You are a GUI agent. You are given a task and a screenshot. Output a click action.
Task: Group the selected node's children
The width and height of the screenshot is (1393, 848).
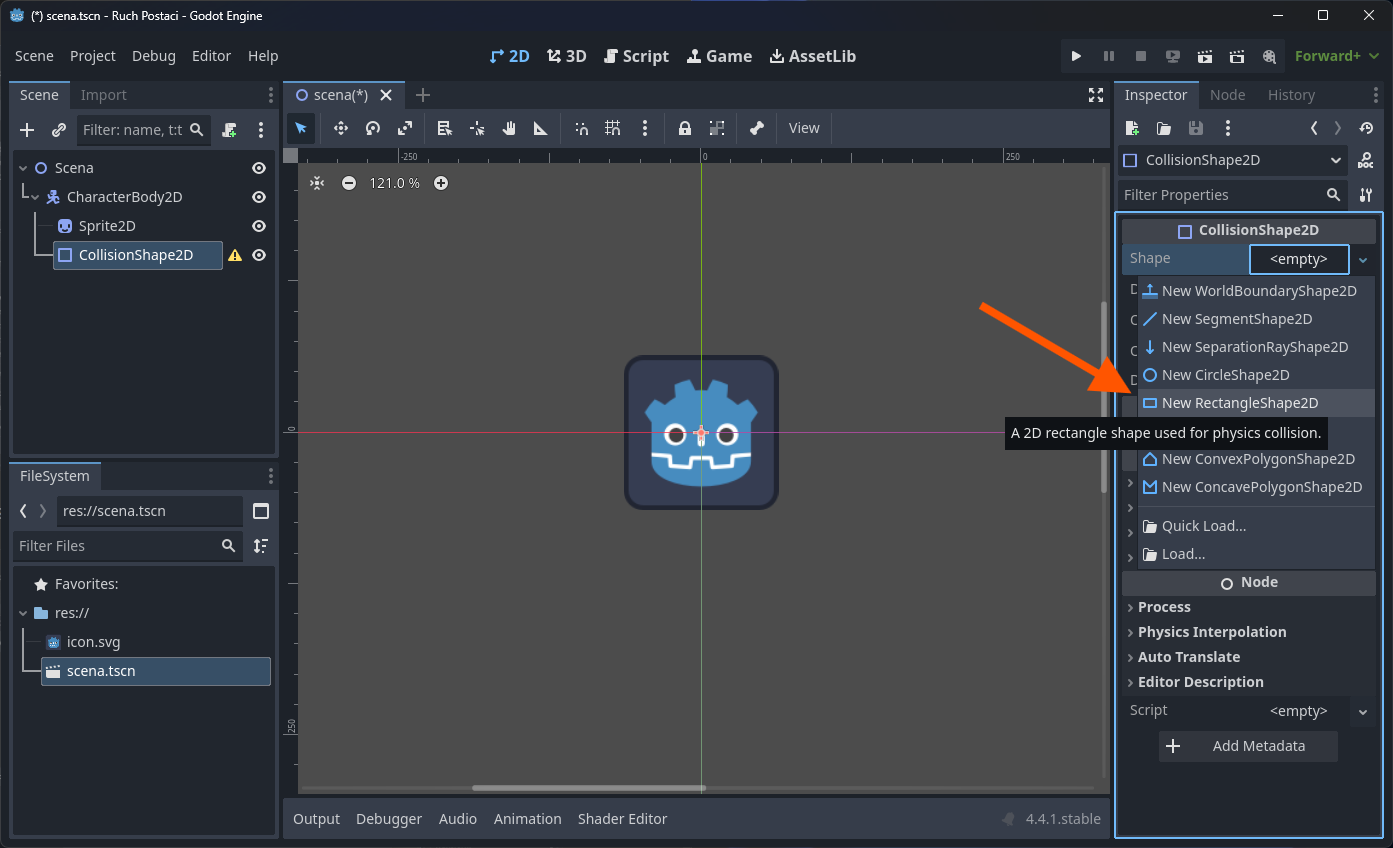(x=717, y=128)
